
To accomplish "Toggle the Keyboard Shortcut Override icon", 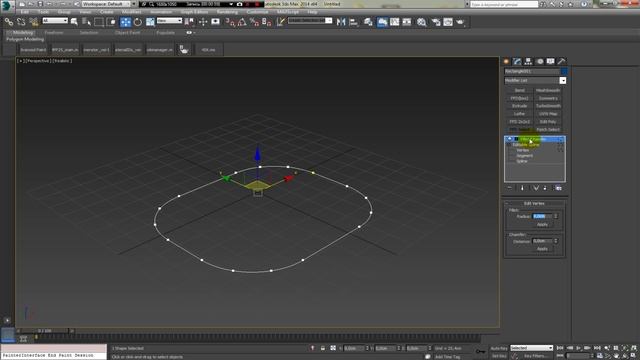I will click(216, 22).
